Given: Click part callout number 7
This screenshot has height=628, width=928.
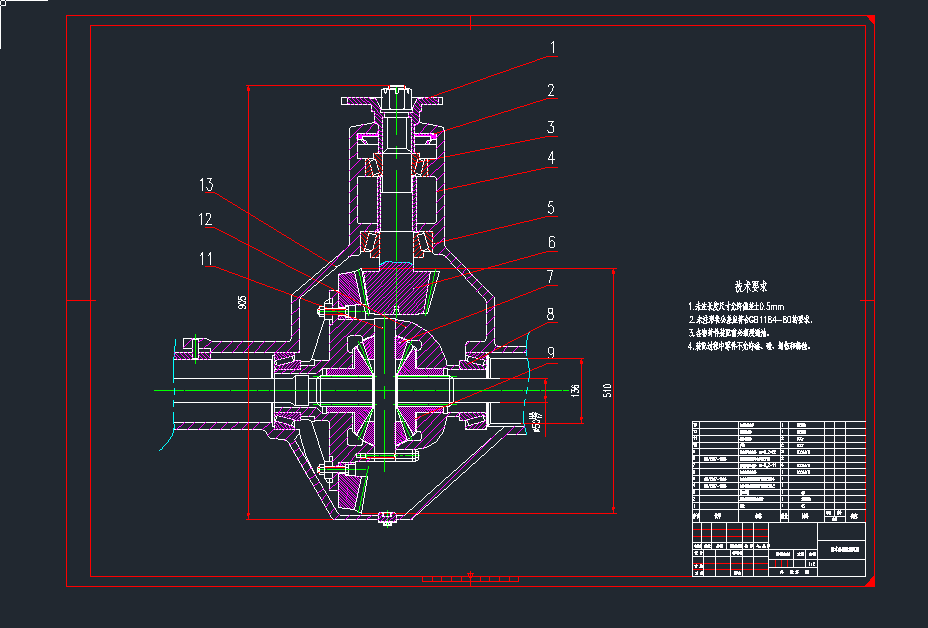Looking at the screenshot, I should (551, 275).
